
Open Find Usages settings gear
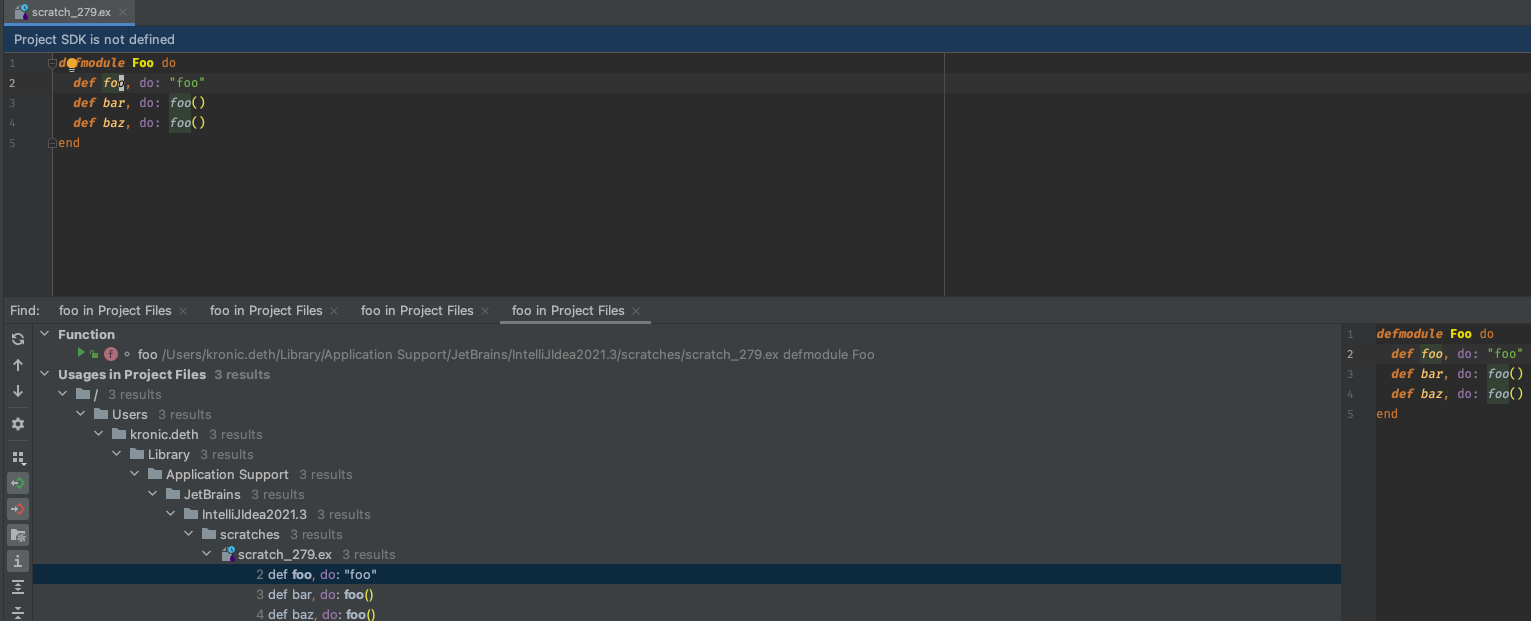(x=17, y=423)
